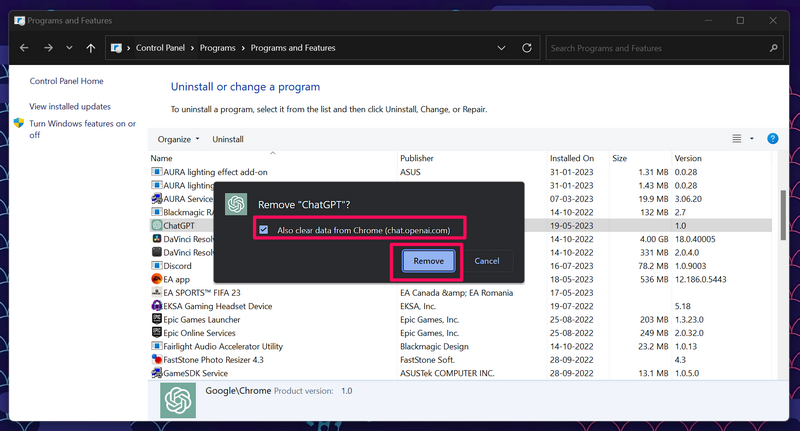This screenshot has height=431, width=800.
Task: Uncheck Also clear data from Chrome
Action: click(x=263, y=230)
